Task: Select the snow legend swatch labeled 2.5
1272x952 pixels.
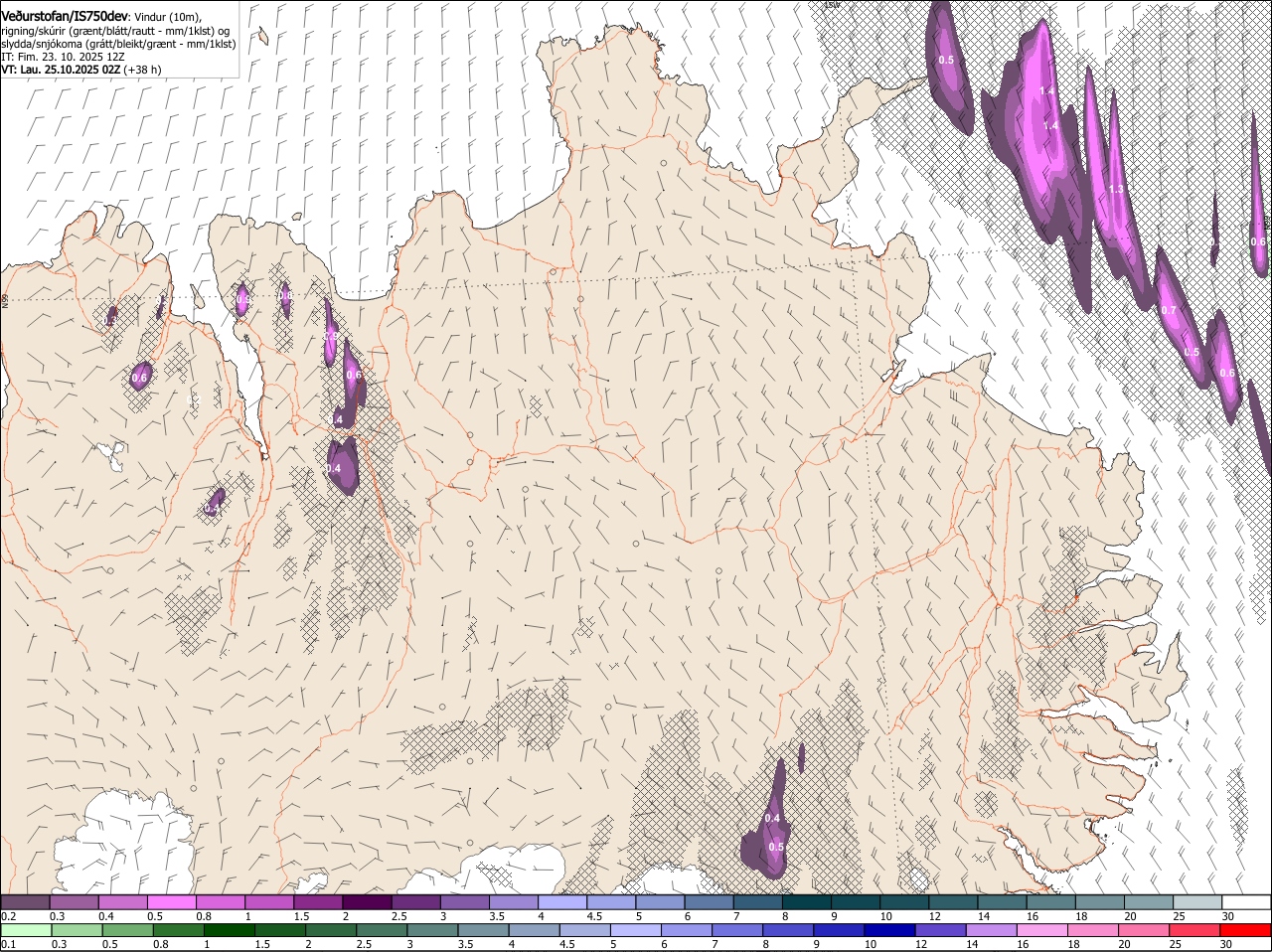Action: click(x=416, y=901)
